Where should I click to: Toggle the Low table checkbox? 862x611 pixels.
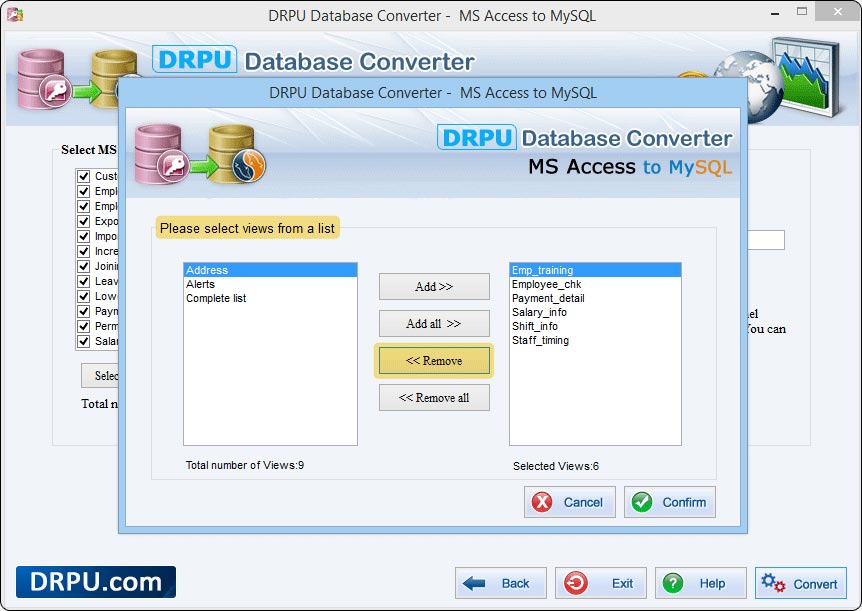click(x=84, y=296)
